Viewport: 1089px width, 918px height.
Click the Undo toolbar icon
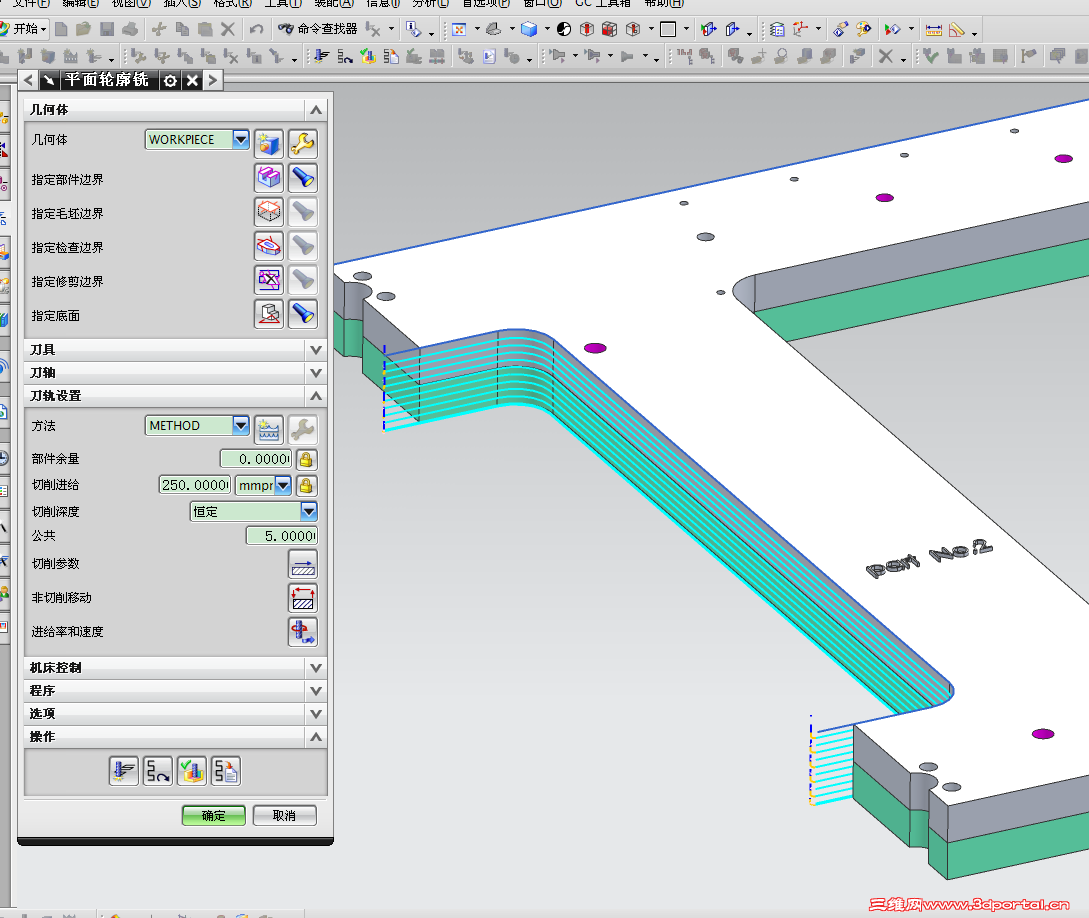point(256,29)
